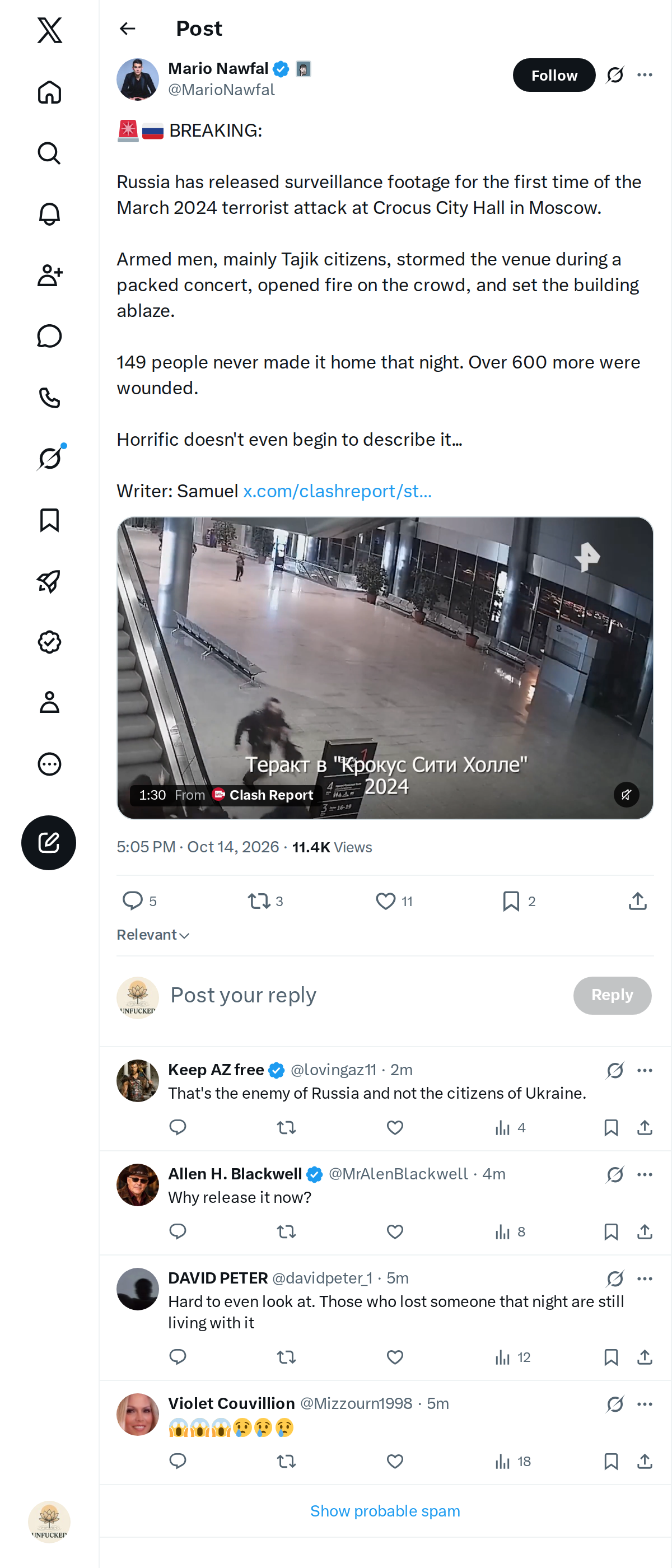
Task: Open Notifications bell in sidebar
Action: click(x=49, y=214)
